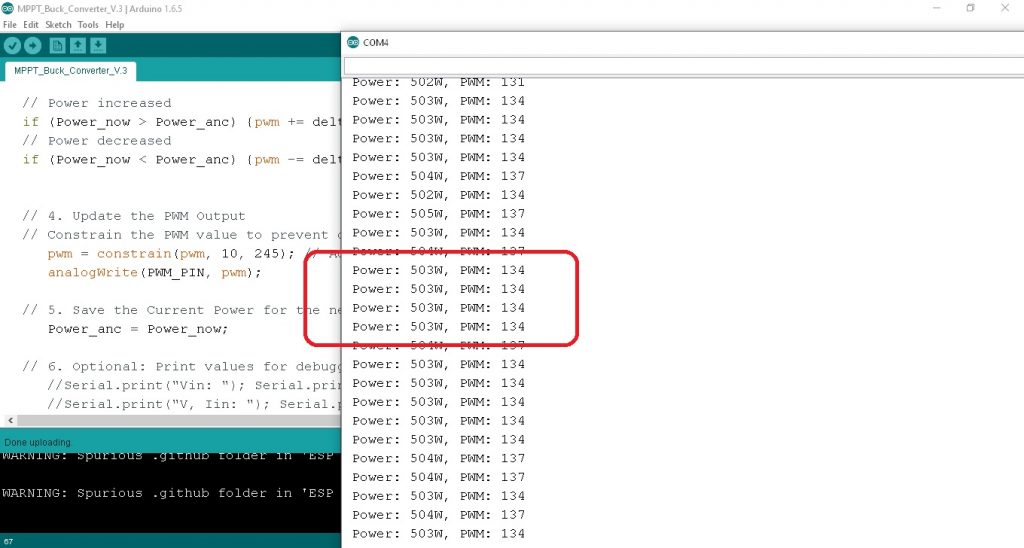Viewport: 1024px width, 548px height.
Task: Expand the Sketch menu
Action: [58, 24]
